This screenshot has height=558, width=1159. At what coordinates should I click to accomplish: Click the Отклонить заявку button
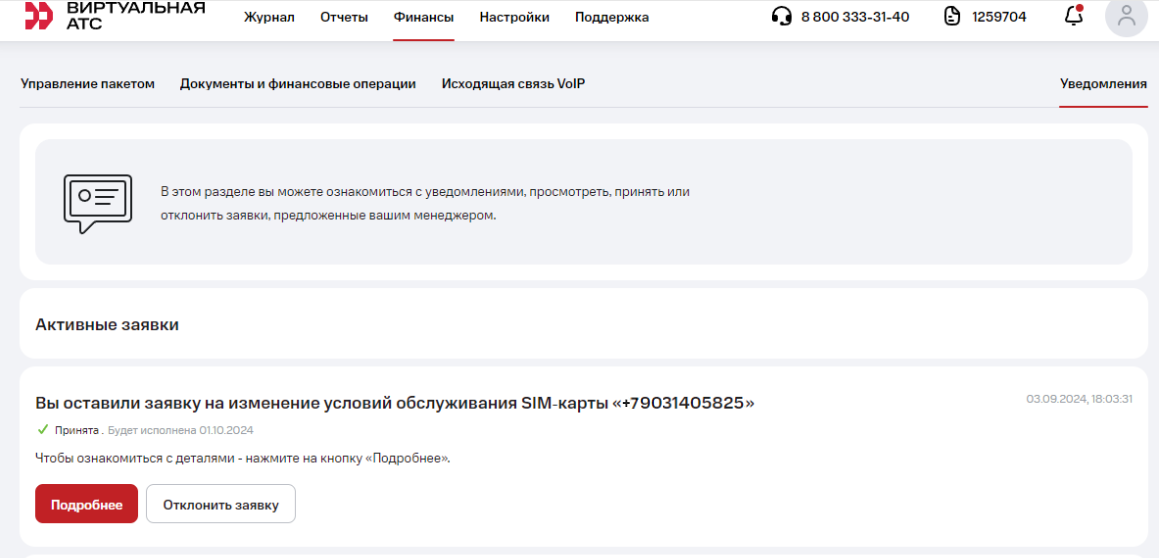220,505
